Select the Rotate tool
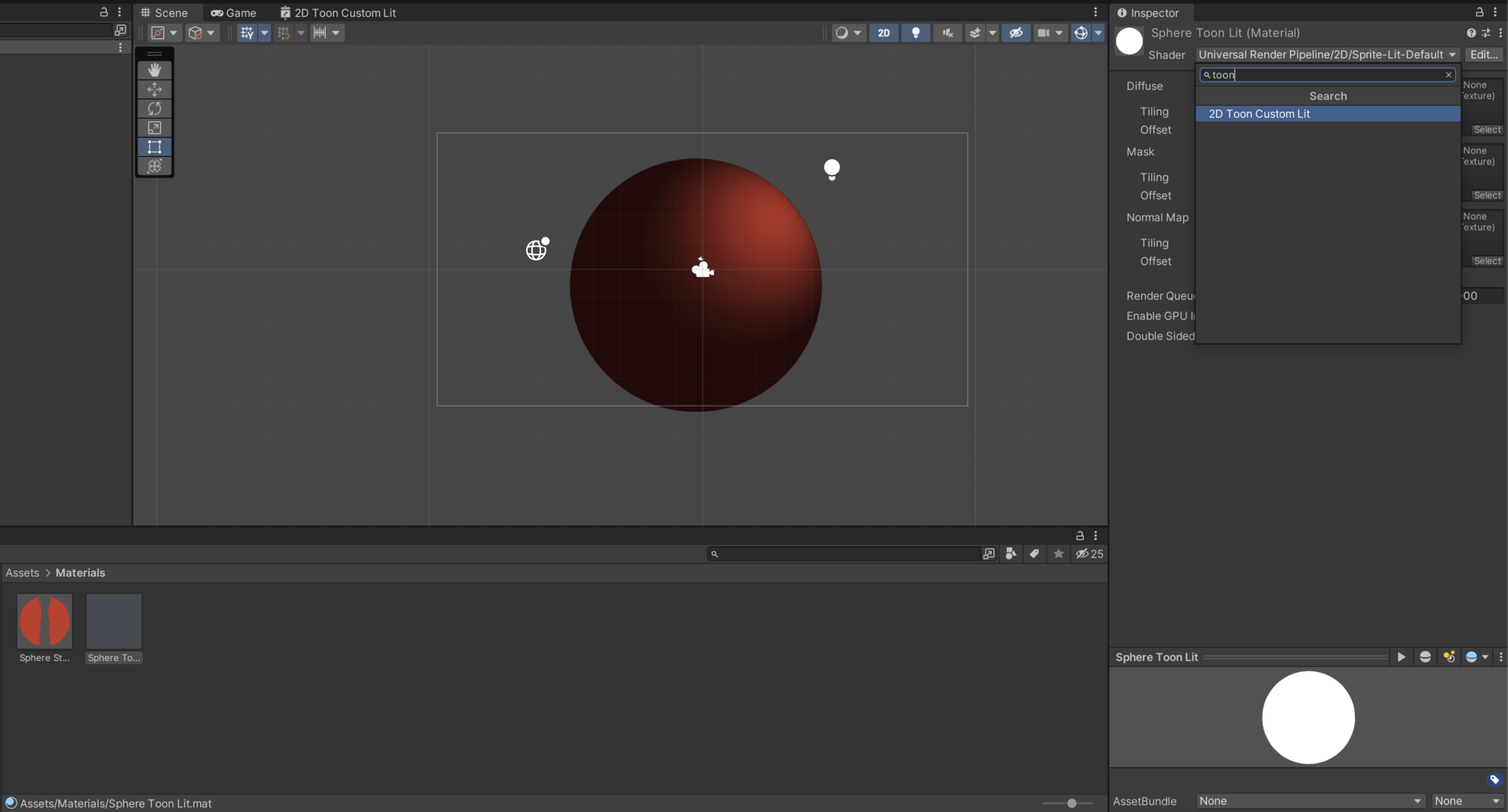 (155, 108)
